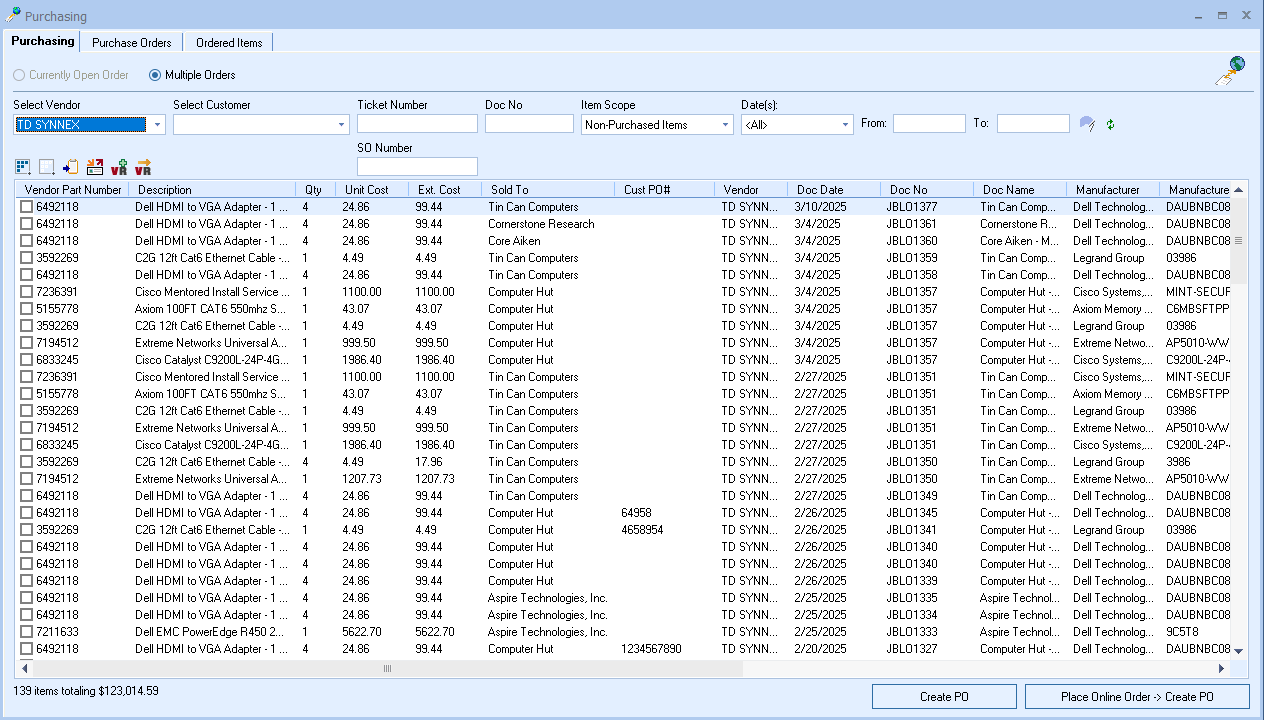
Task: Click the deselect-all grid icon
Action: tap(47, 167)
